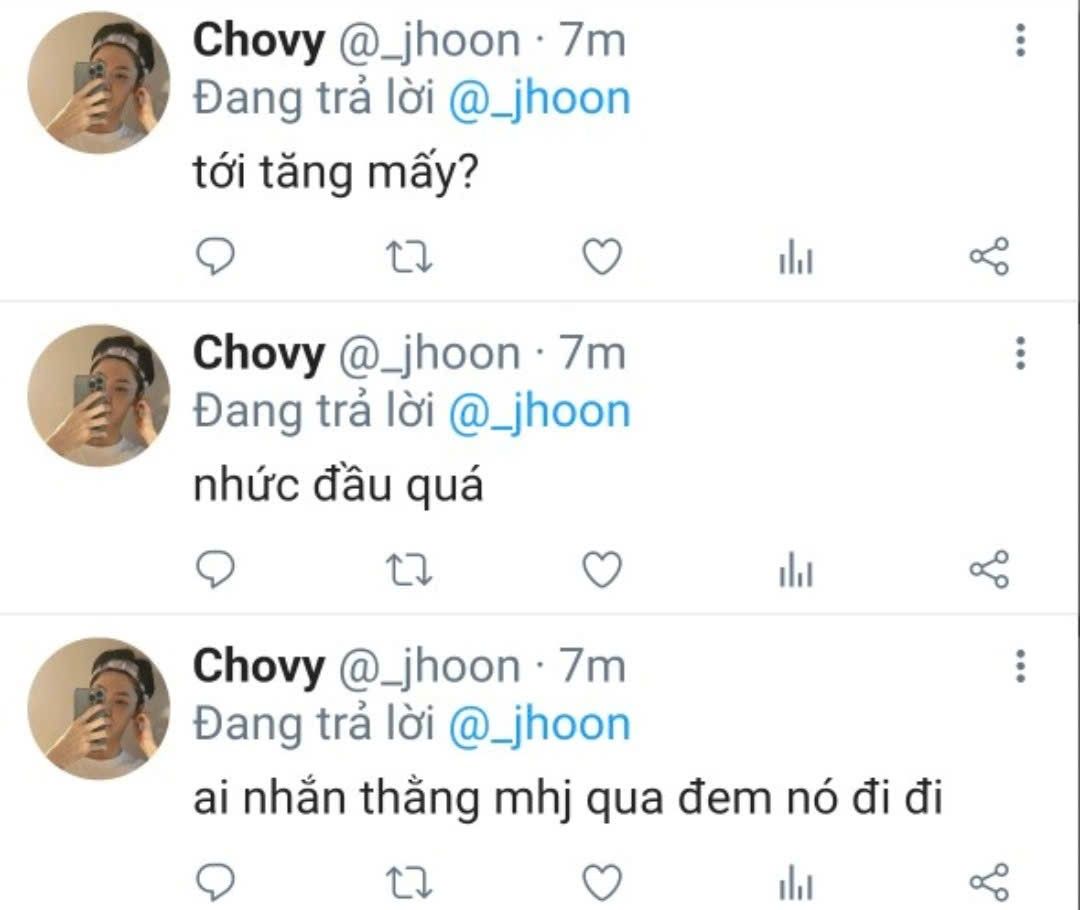
Task: Retweet the "nhức đầu quá" tweet
Action: click(x=408, y=569)
